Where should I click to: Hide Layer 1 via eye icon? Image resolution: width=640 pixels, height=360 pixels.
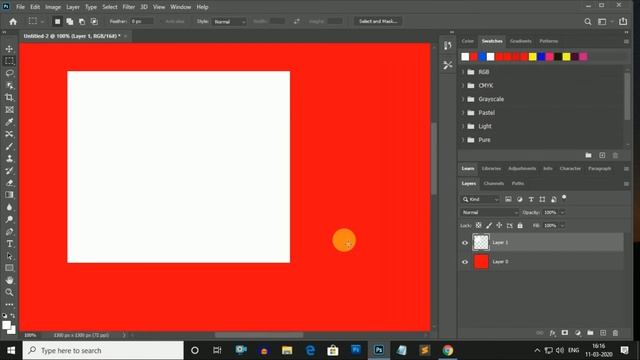pyautogui.click(x=465, y=243)
